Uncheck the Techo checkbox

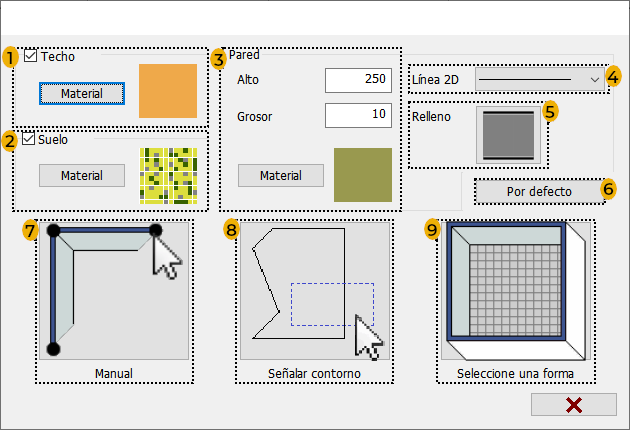point(31,55)
